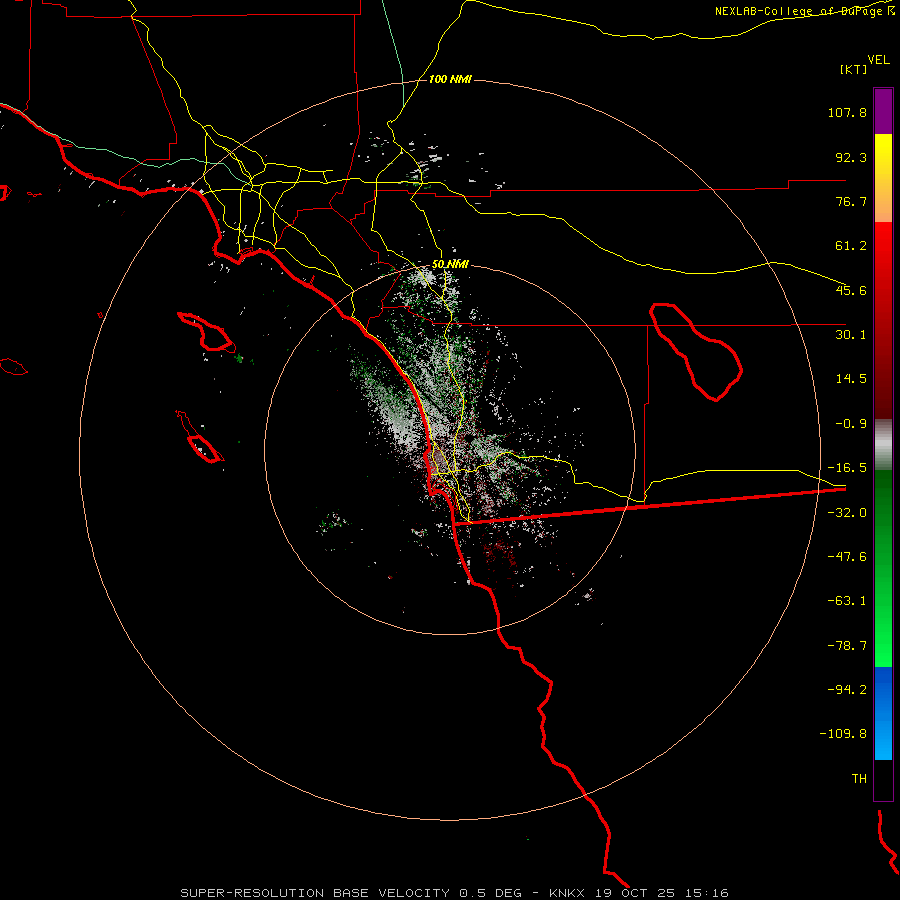Click the 50 NMI range ring label

pyautogui.click(x=450, y=265)
